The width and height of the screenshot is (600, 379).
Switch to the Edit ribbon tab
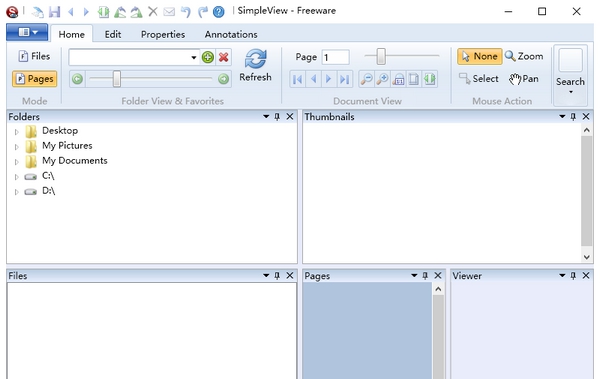tap(113, 34)
